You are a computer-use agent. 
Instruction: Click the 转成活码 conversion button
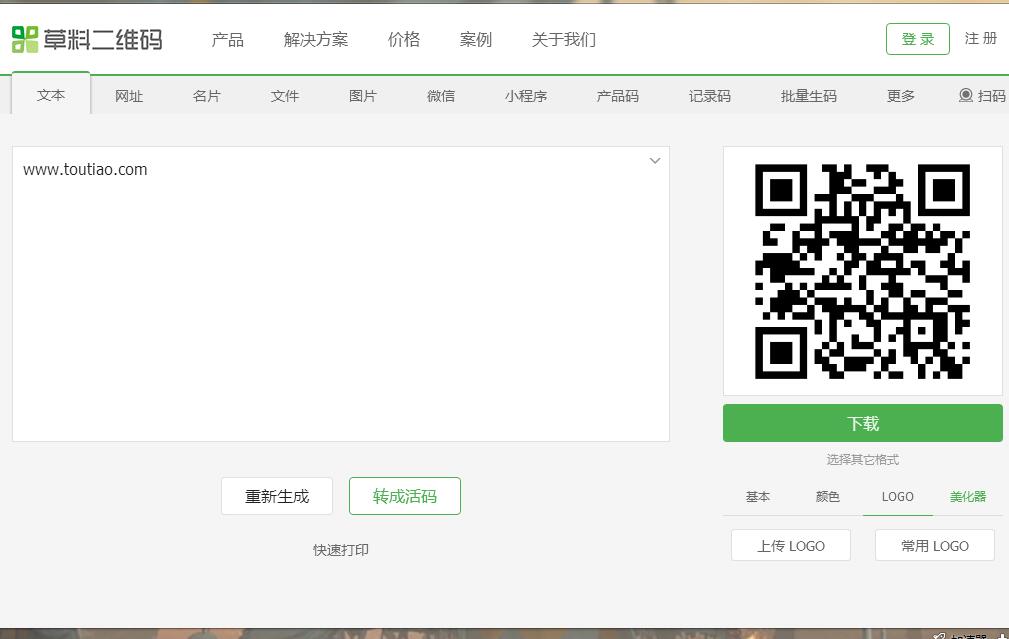click(404, 496)
